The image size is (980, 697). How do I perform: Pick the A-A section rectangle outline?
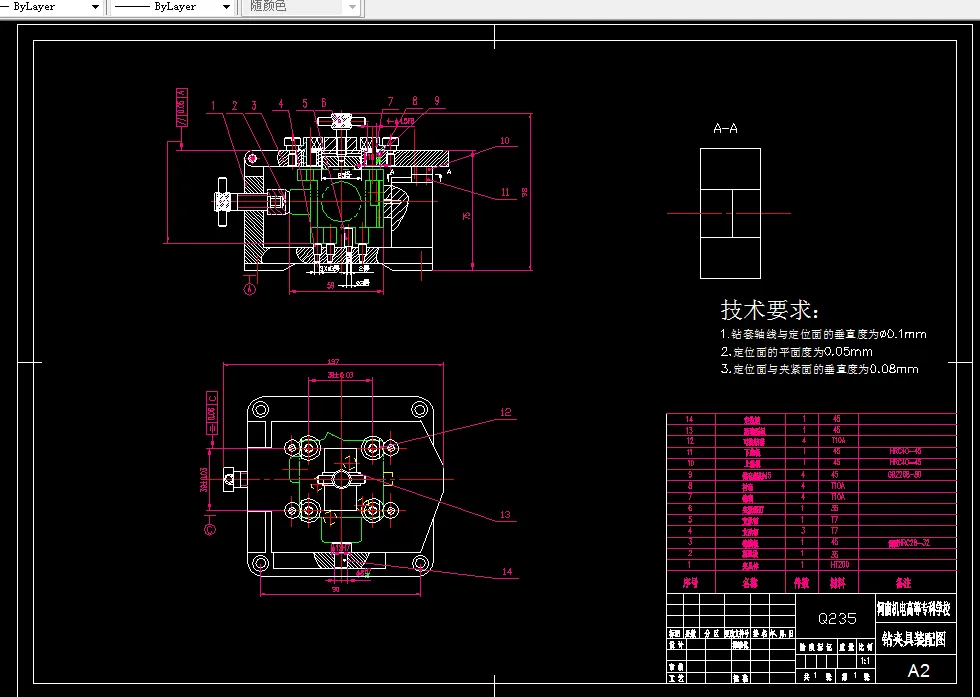[x=730, y=213]
